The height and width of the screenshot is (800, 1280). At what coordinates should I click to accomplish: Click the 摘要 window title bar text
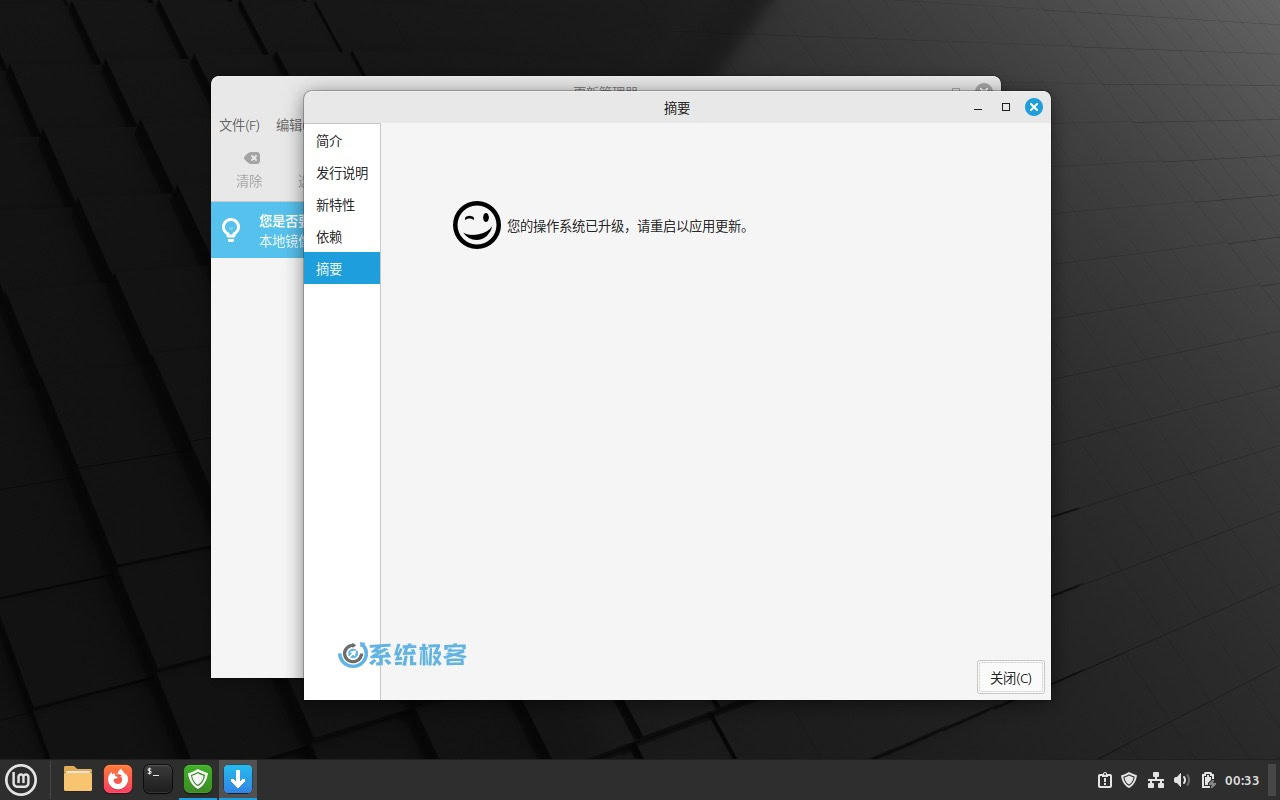click(x=677, y=108)
